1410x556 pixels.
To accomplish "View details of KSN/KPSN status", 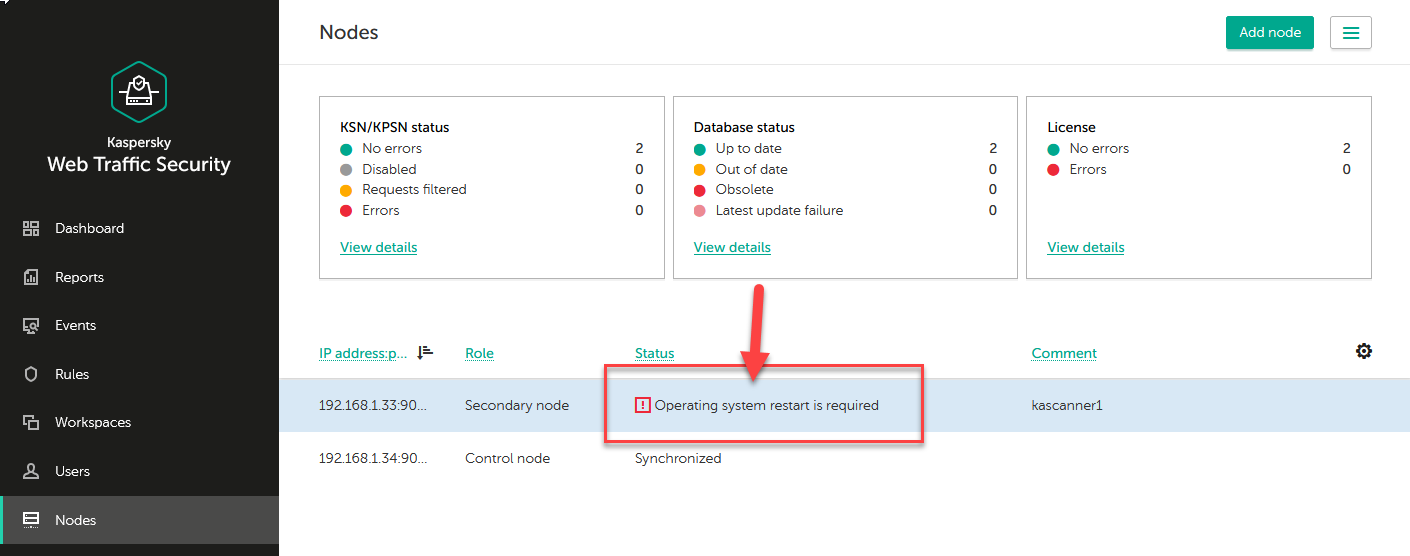I will point(378,247).
